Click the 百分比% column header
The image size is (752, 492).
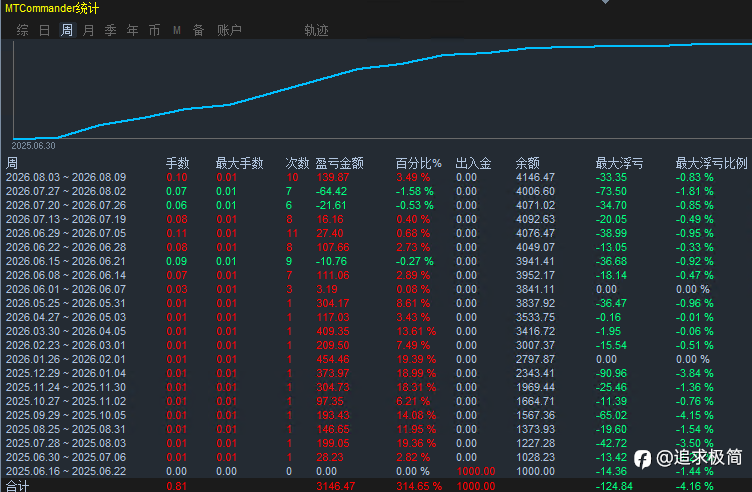click(419, 163)
